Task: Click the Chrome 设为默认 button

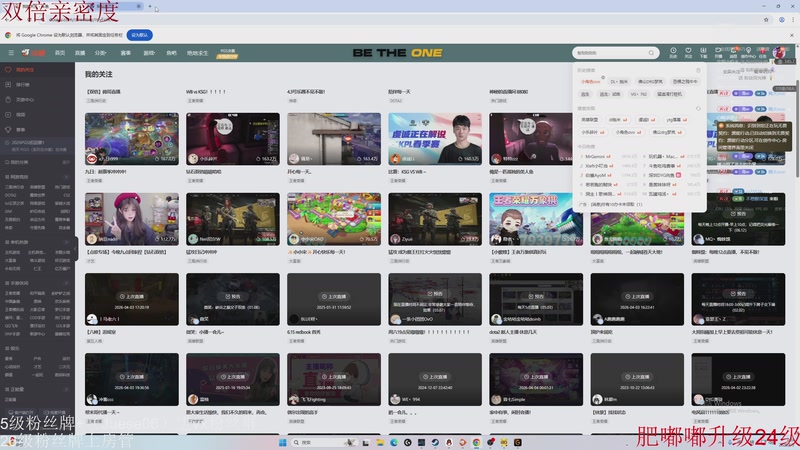Action: tap(139, 35)
